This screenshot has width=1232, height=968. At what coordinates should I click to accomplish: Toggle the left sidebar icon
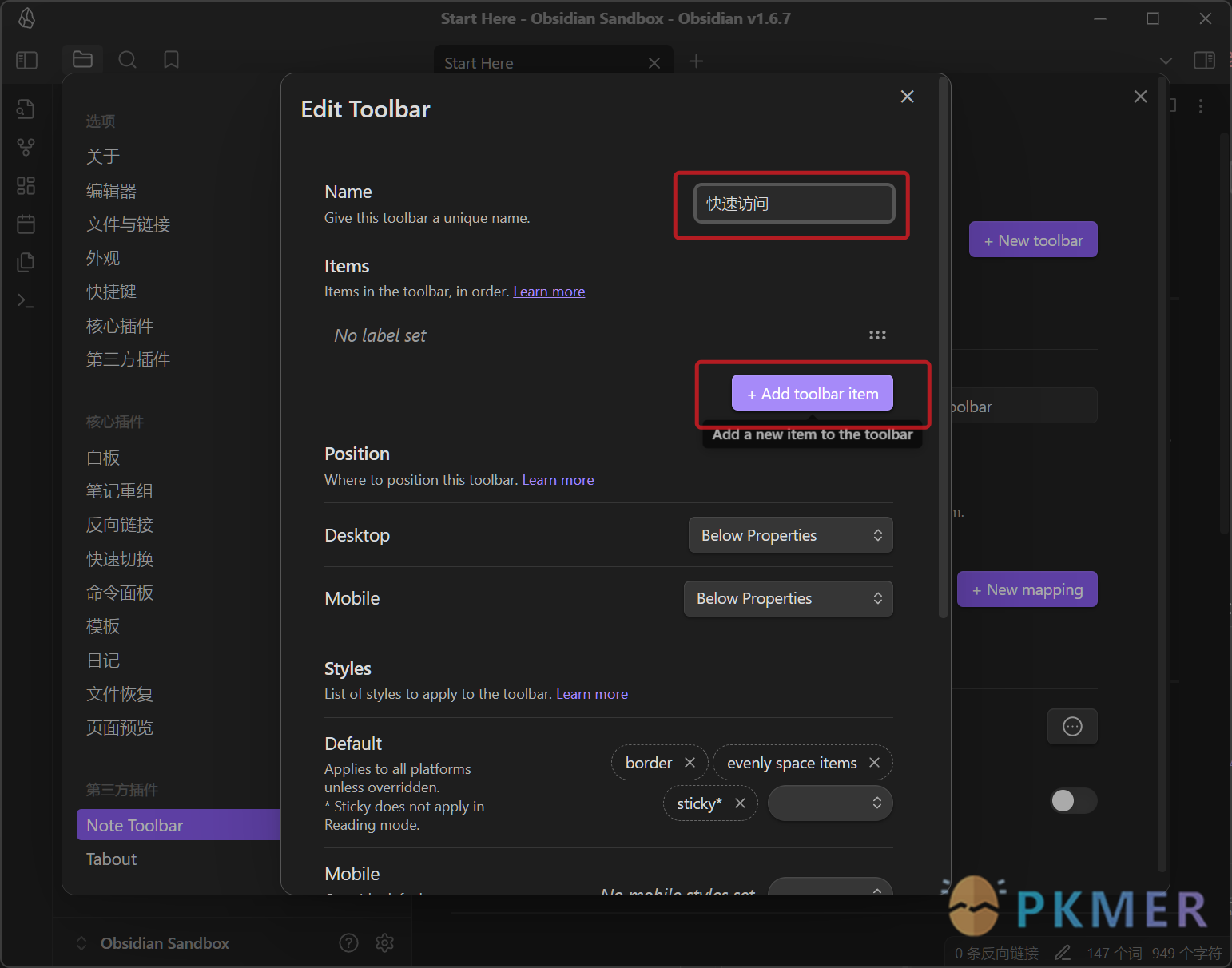tap(26, 60)
